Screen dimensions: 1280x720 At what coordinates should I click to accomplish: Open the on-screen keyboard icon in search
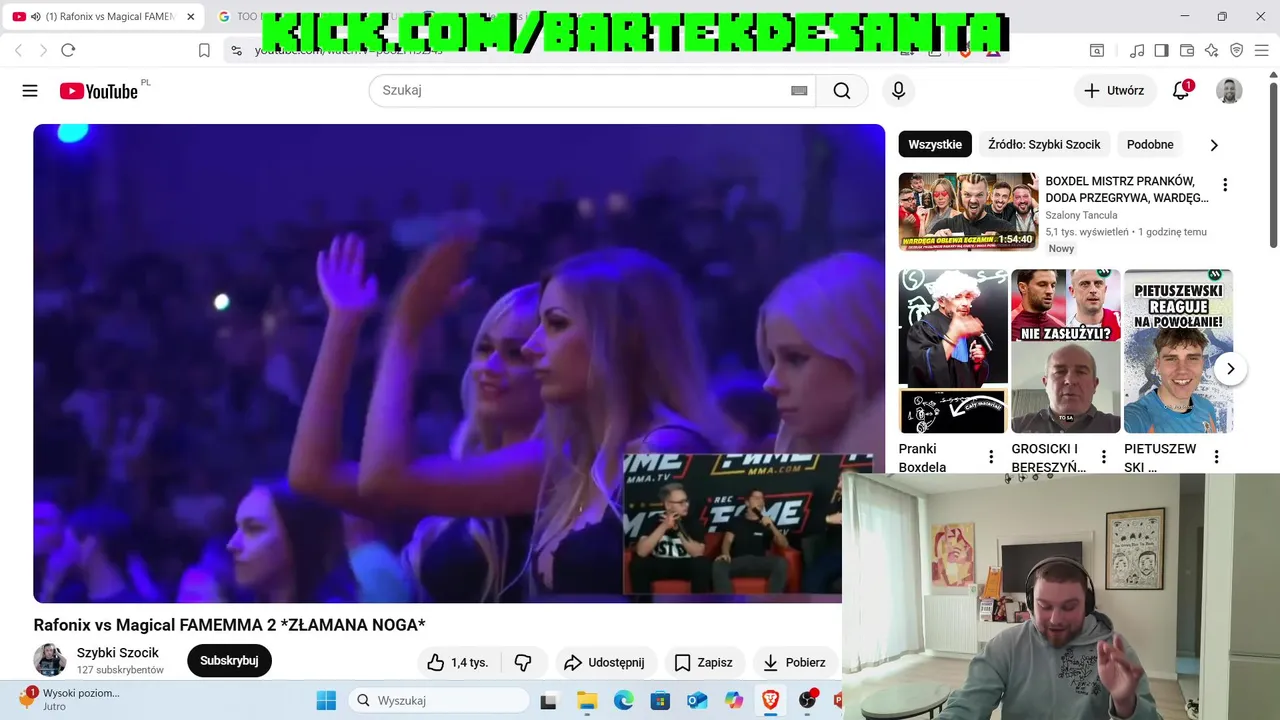pos(799,90)
